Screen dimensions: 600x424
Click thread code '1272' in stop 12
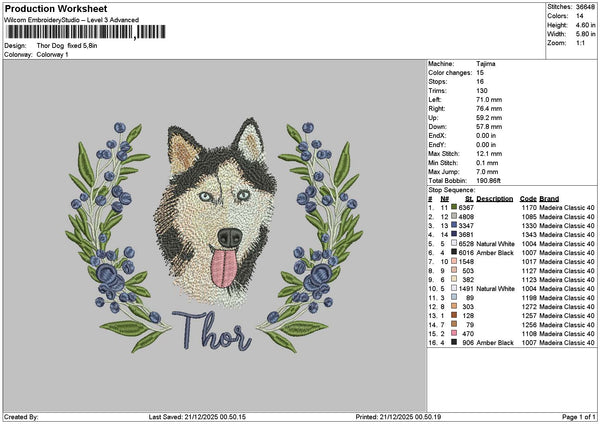coord(529,307)
